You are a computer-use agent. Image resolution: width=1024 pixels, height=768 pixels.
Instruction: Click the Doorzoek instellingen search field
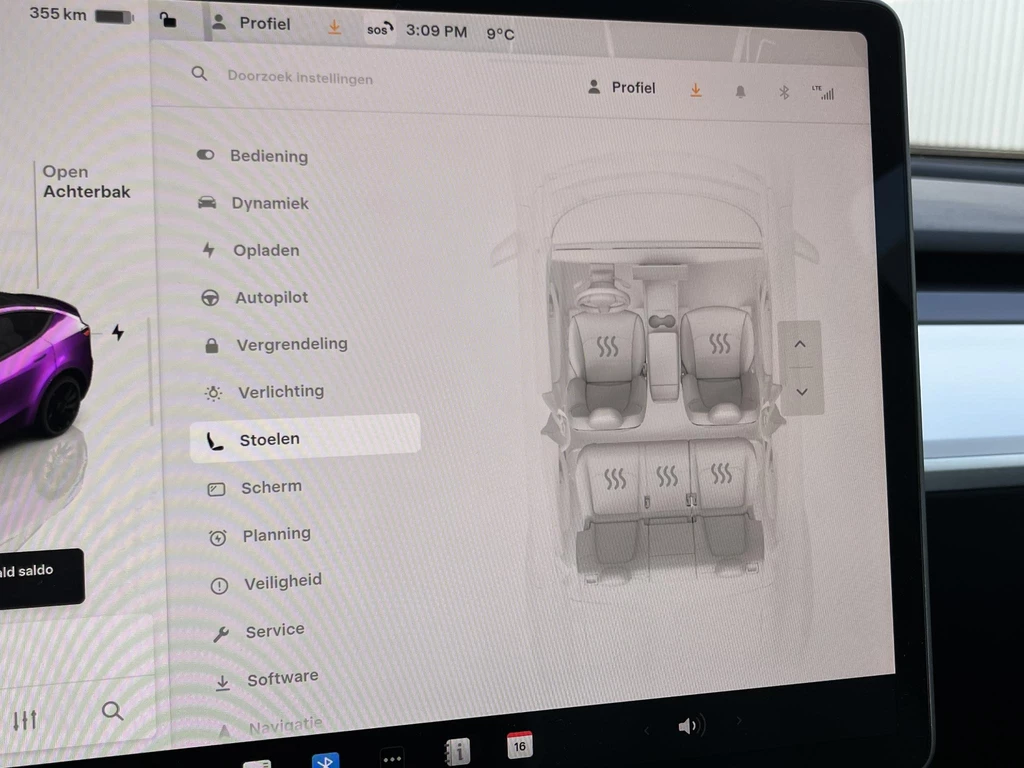pyautogui.click(x=300, y=77)
